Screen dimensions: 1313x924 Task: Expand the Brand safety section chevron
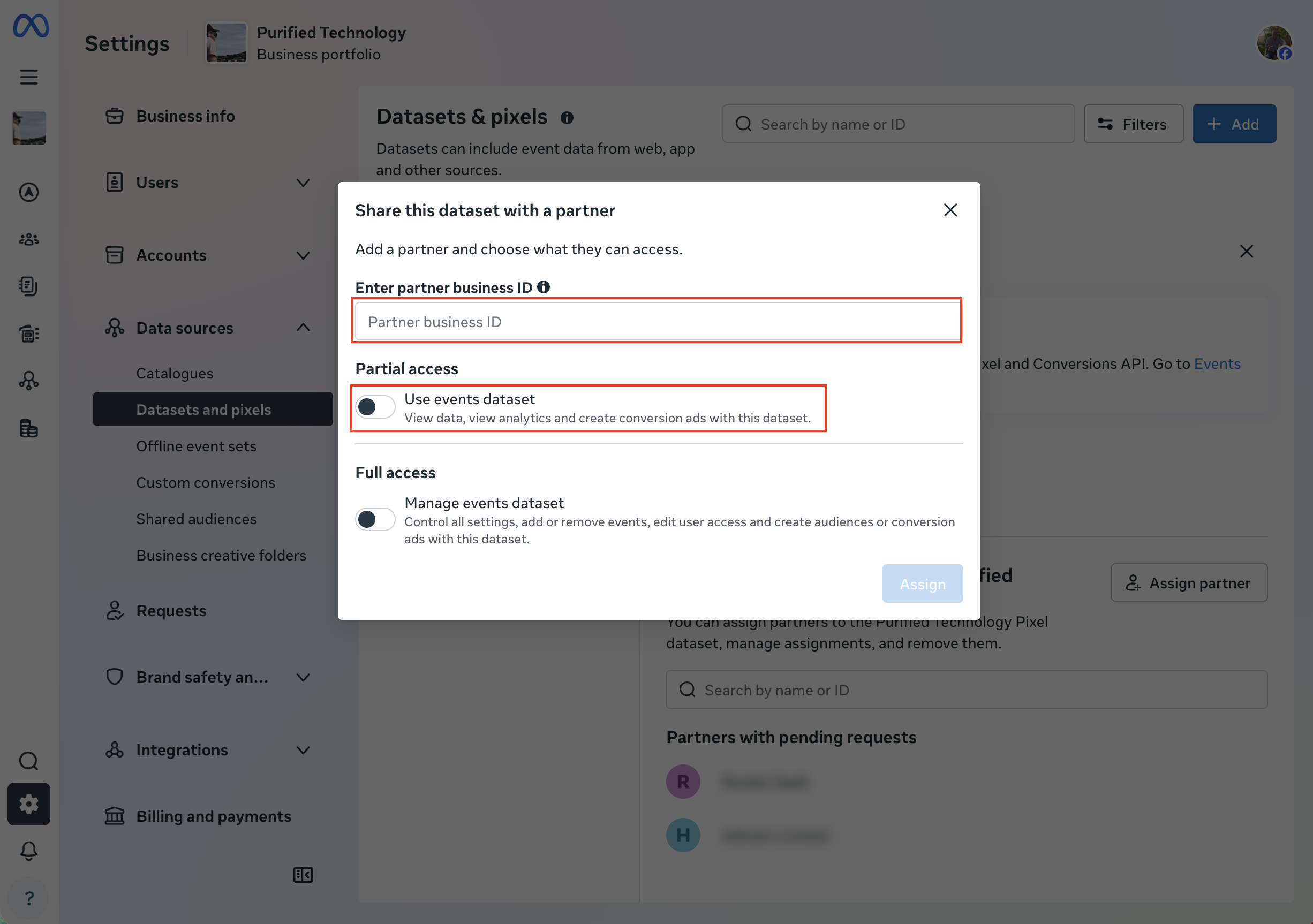[303, 678]
